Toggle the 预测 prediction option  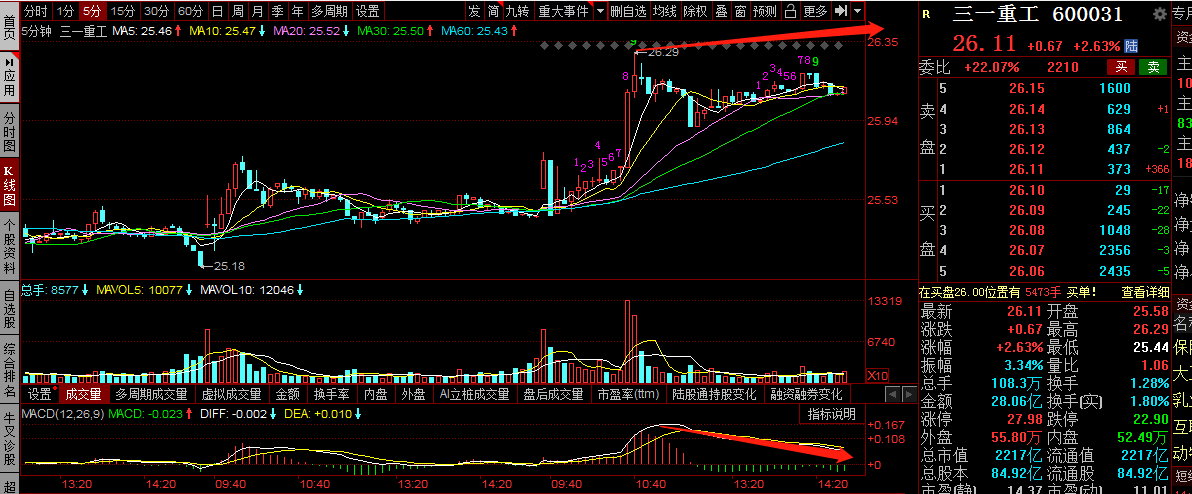pos(765,11)
